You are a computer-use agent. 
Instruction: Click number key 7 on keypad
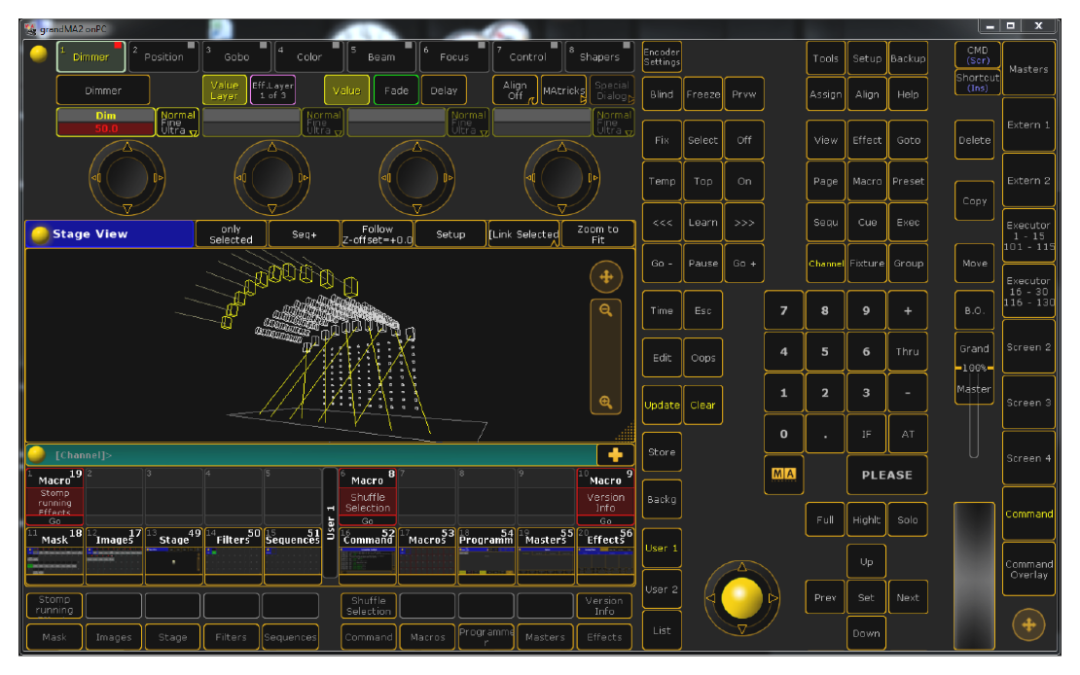pos(784,311)
